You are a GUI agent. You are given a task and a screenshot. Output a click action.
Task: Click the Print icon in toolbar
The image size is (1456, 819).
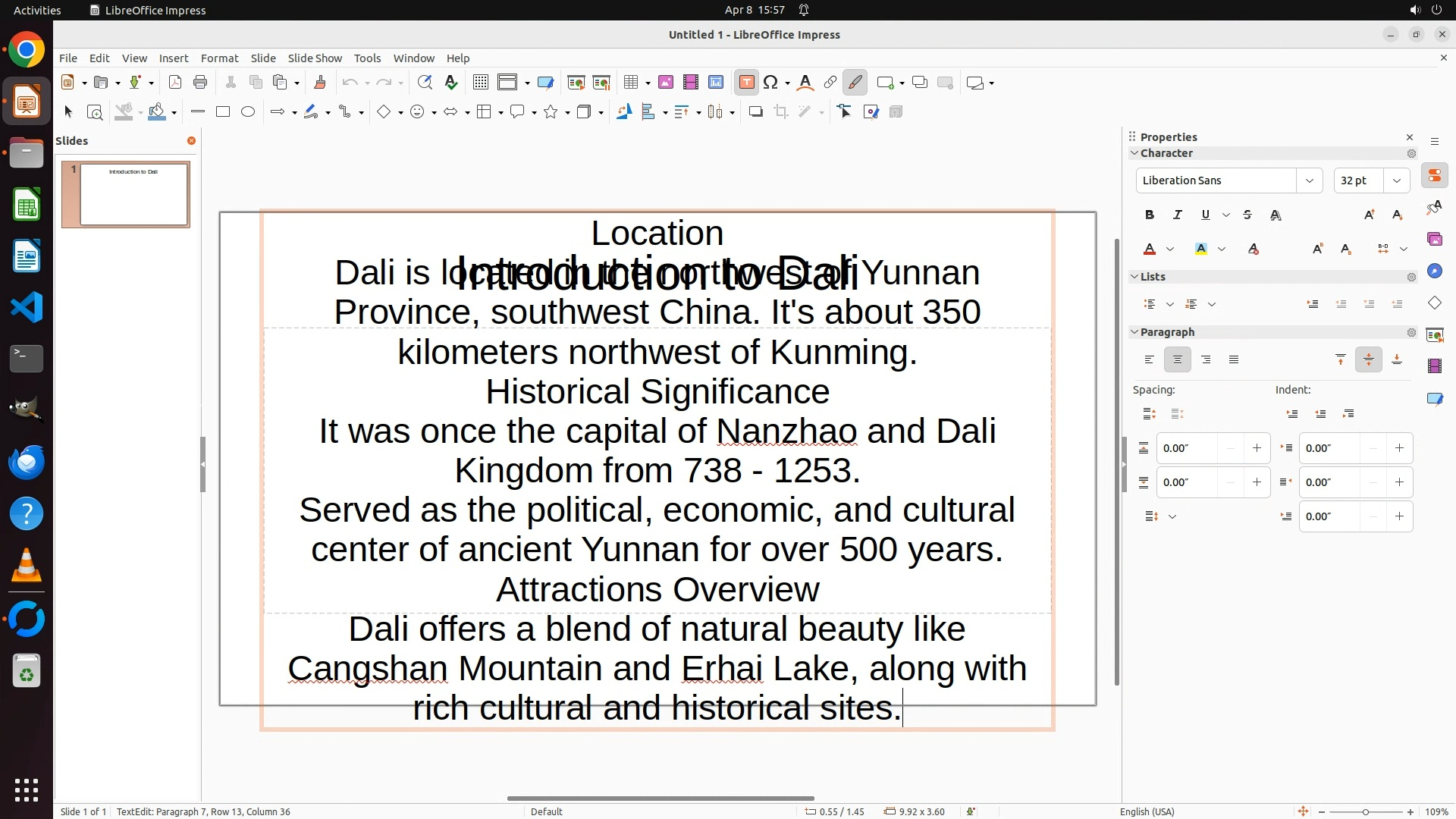click(x=200, y=83)
